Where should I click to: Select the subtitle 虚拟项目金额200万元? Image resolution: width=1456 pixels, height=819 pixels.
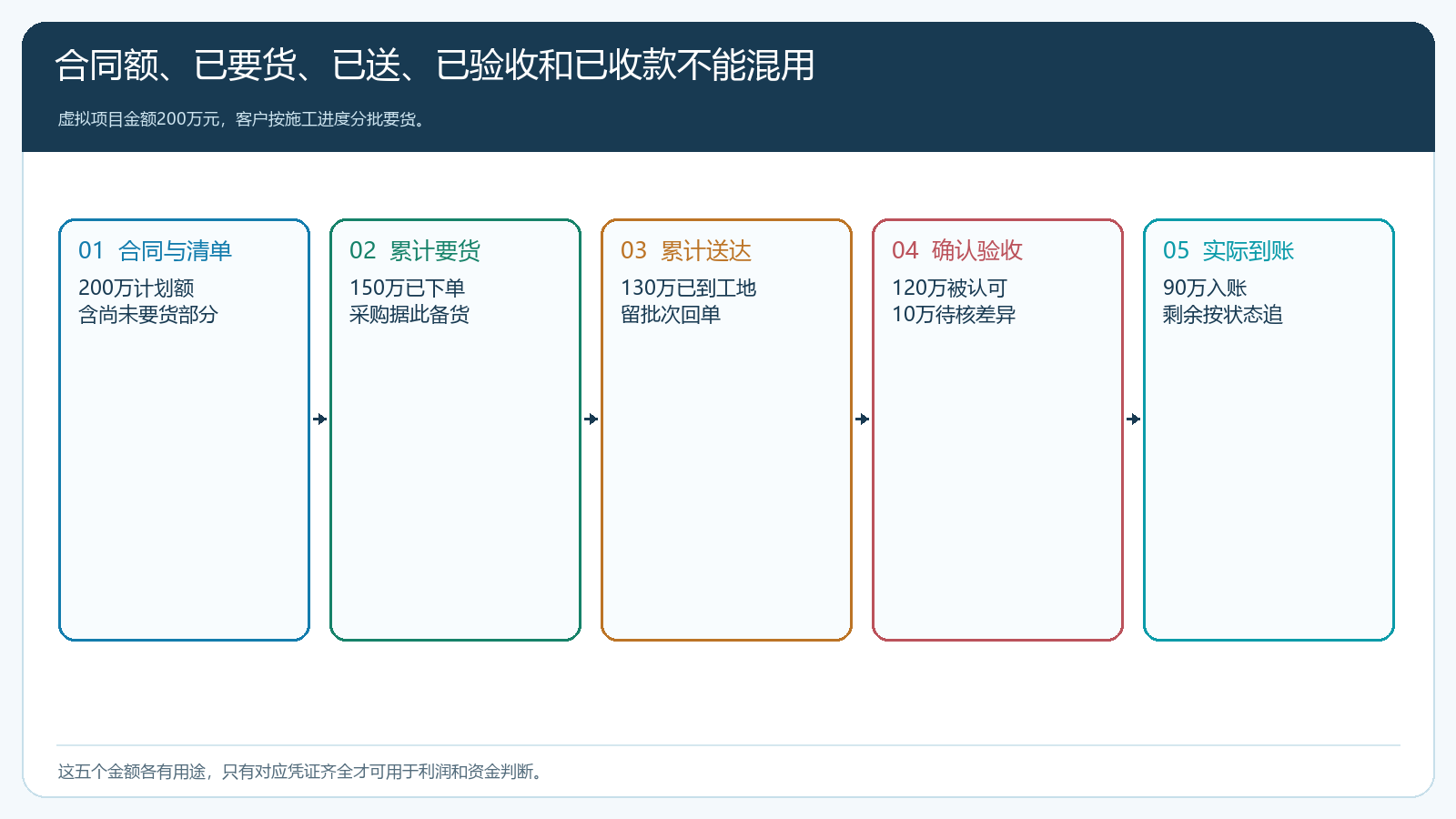tap(243, 119)
